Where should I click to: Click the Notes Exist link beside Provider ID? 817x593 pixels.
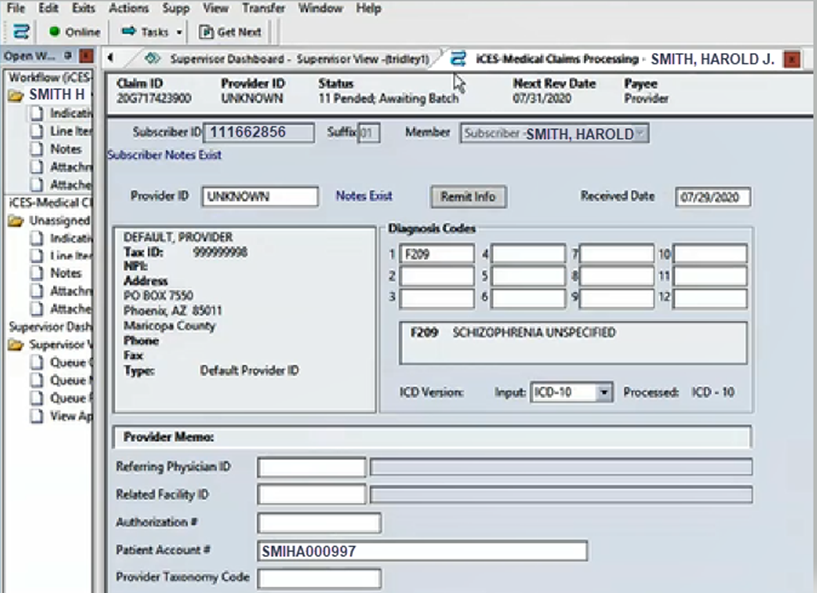pyautogui.click(x=364, y=197)
